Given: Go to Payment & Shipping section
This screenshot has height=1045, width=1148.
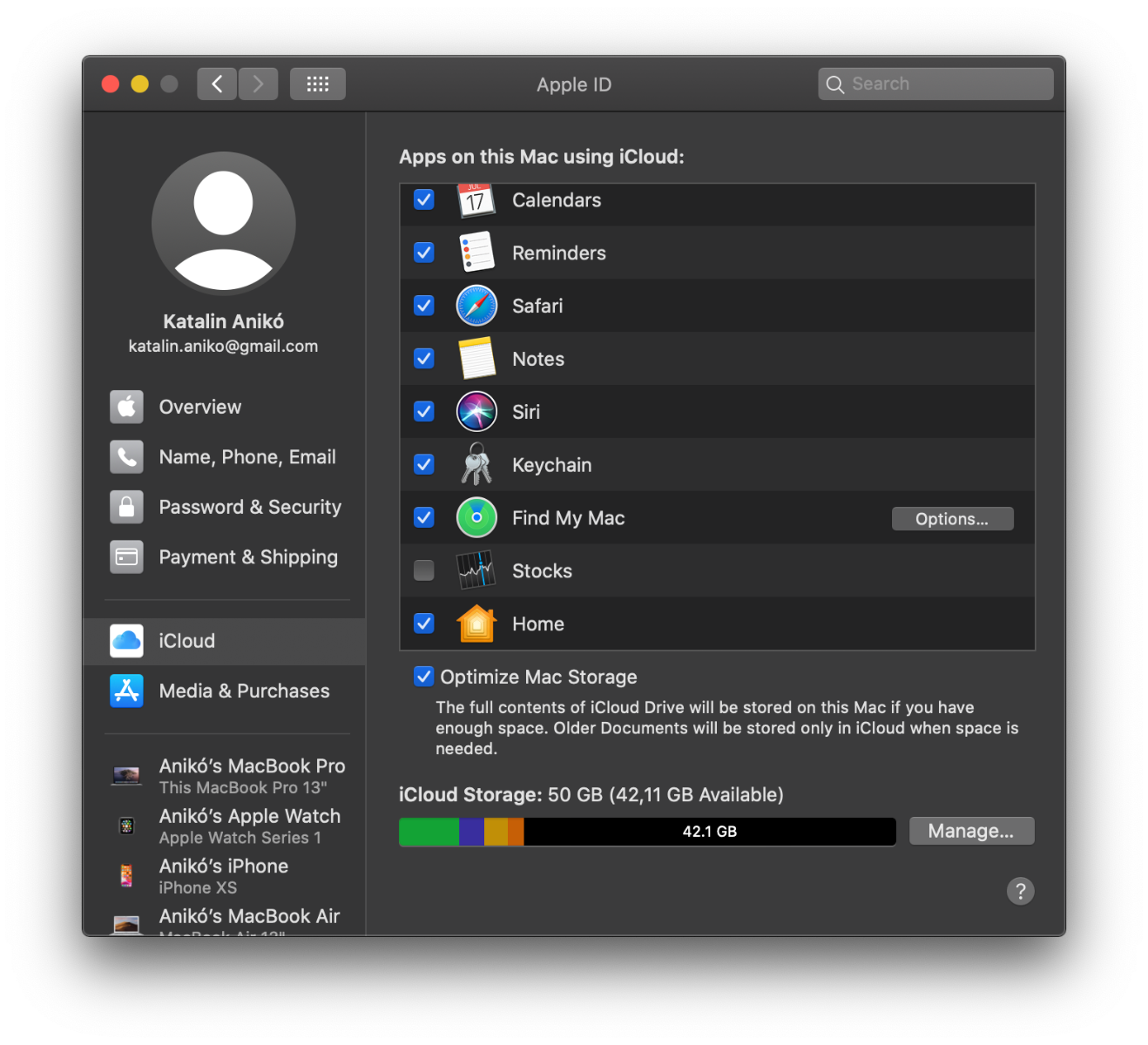Looking at the screenshot, I should [247, 557].
